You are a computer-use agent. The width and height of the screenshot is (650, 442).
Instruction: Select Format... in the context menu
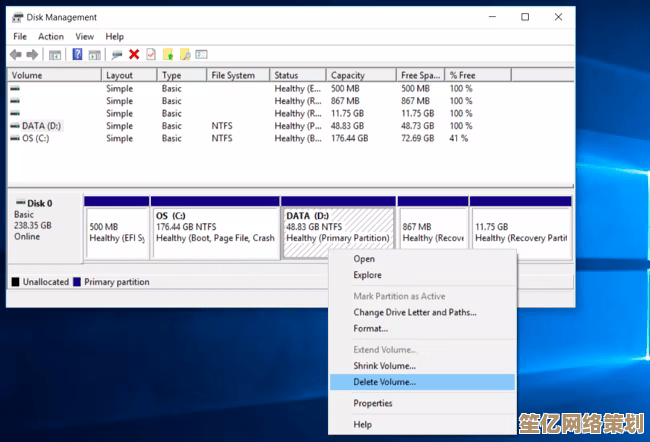[x=422, y=328]
